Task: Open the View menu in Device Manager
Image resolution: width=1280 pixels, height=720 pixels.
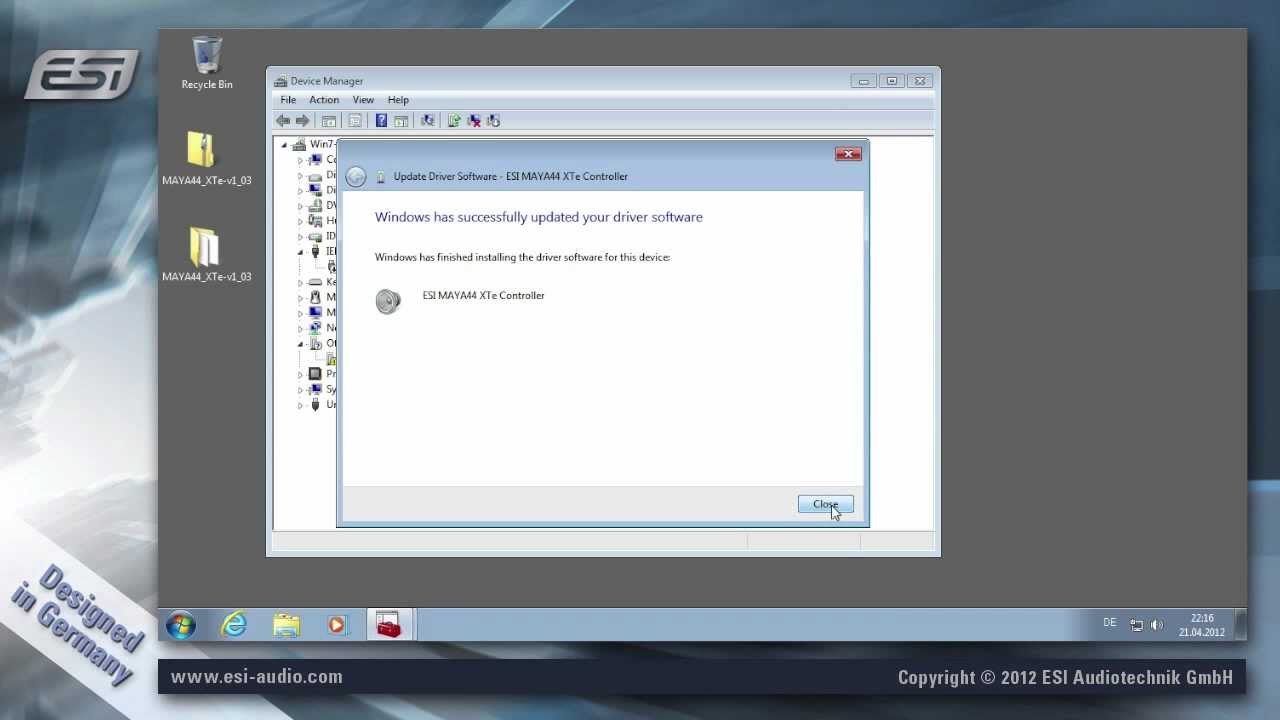Action: [x=363, y=100]
